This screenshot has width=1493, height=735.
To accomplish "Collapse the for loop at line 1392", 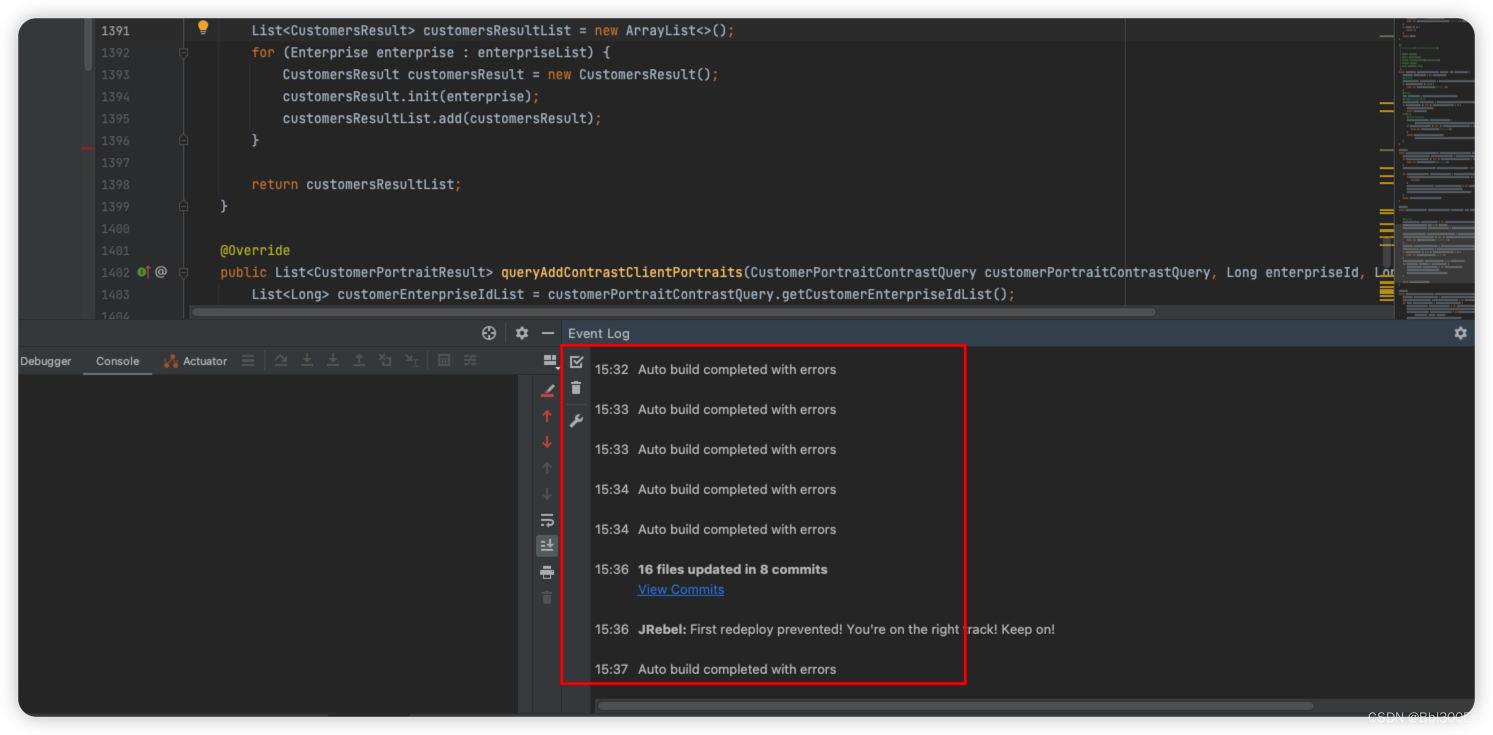I will tap(183, 52).
